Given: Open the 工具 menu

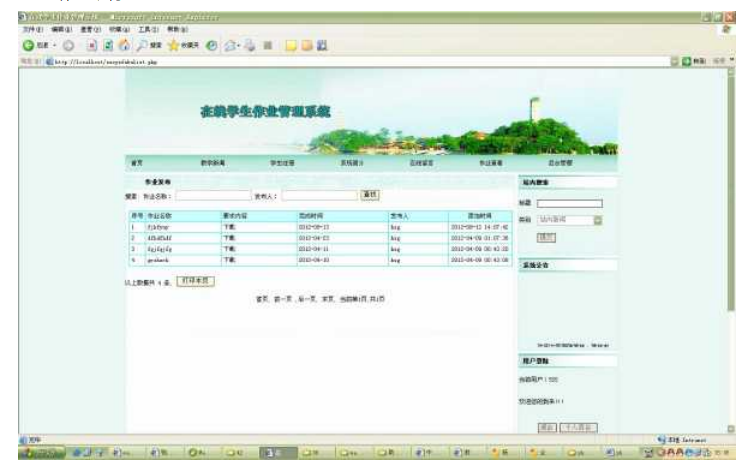Looking at the screenshot, I should point(148,29).
